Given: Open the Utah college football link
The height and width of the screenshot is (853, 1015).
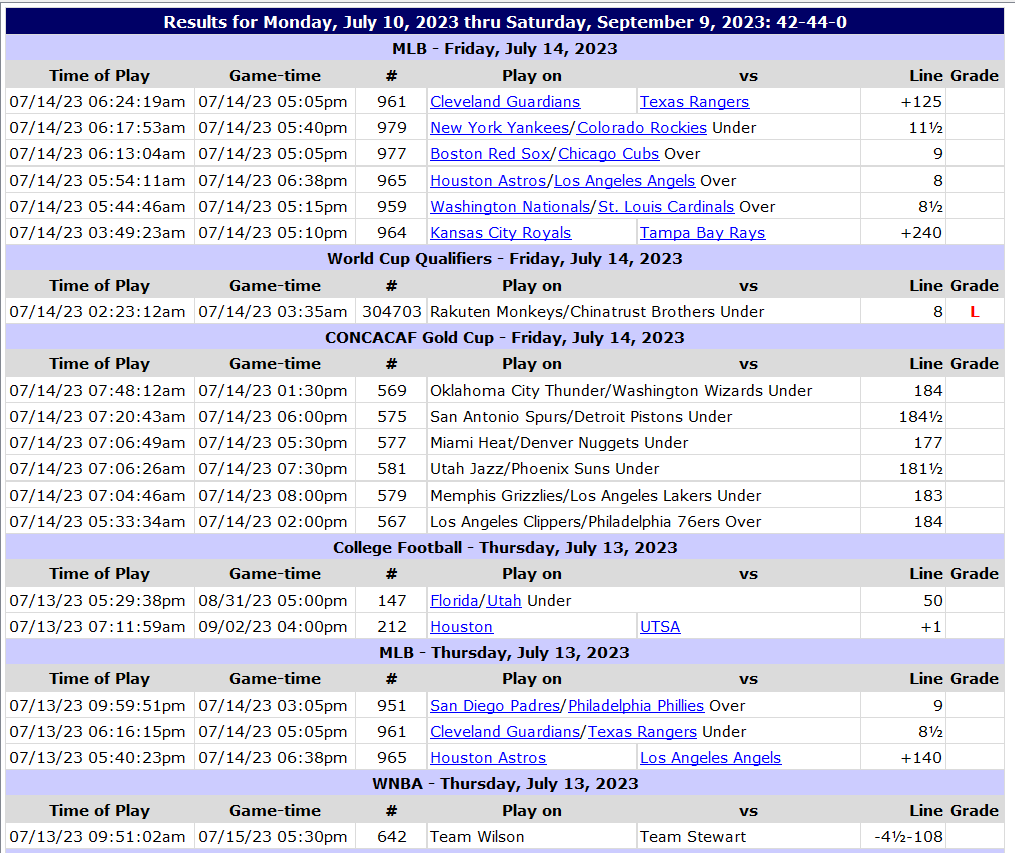Looking at the screenshot, I should pos(504,601).
